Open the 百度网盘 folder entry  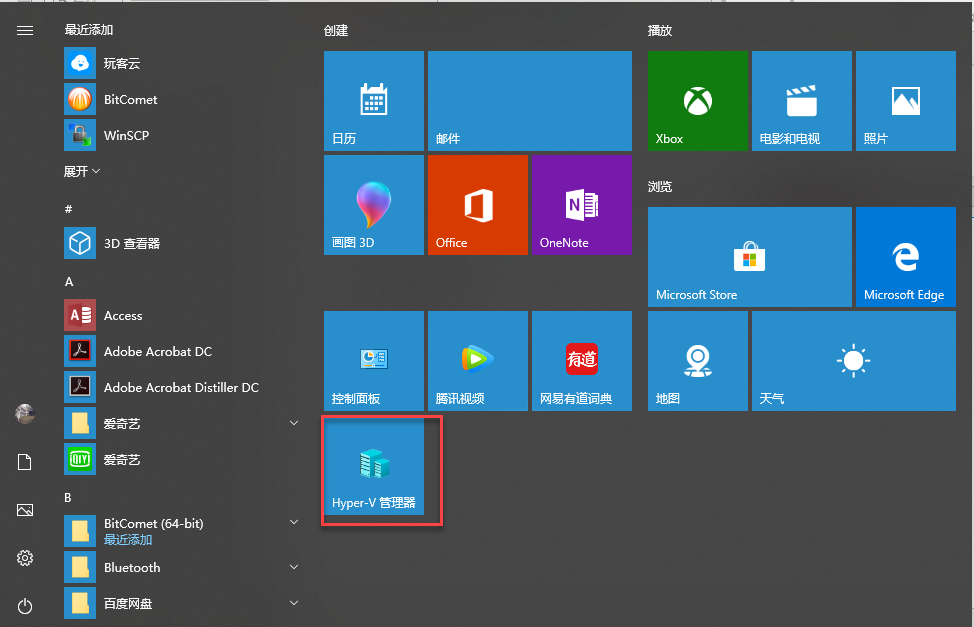click(x=183, y=603)
